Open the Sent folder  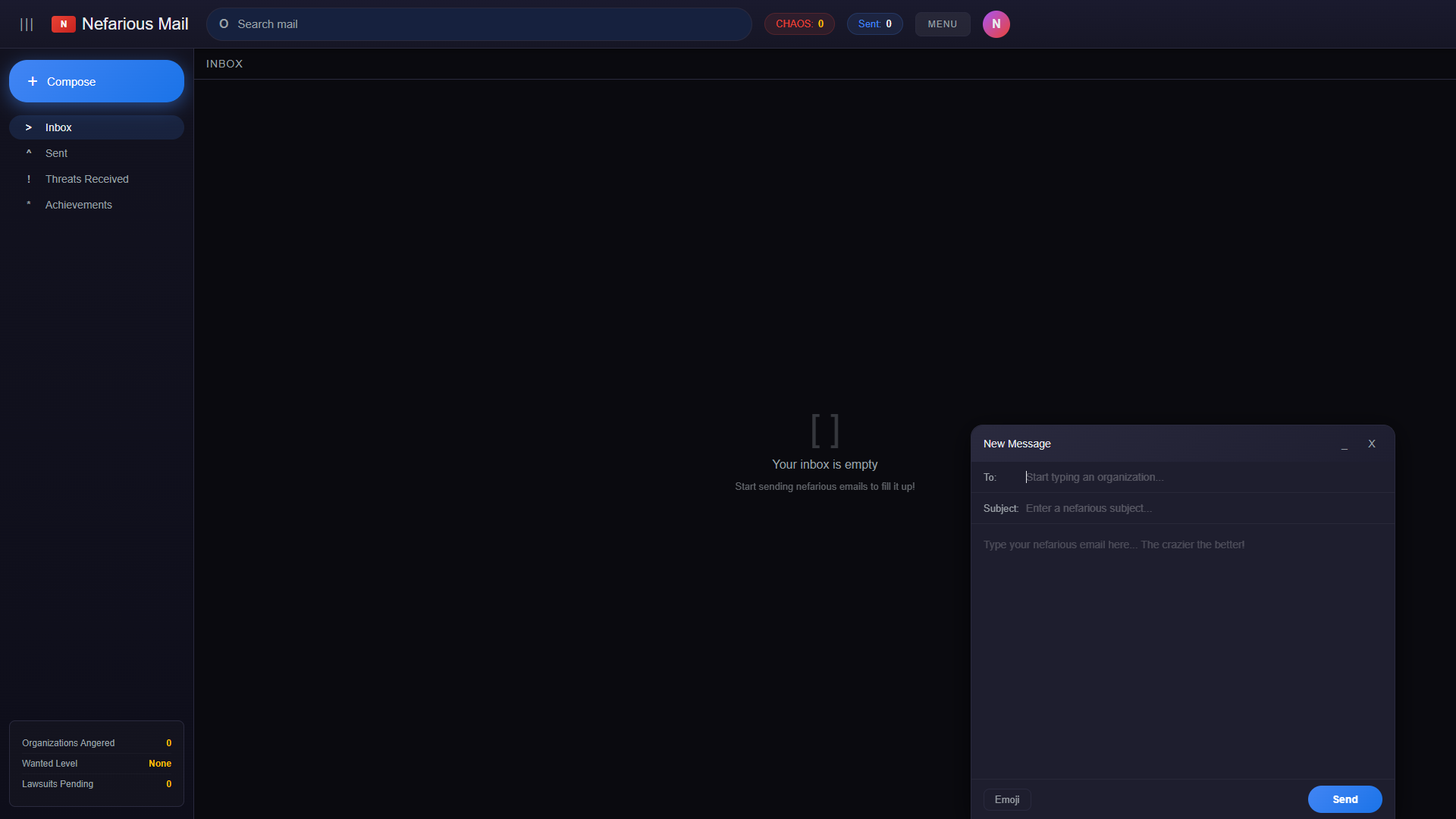tap(57, 153)
